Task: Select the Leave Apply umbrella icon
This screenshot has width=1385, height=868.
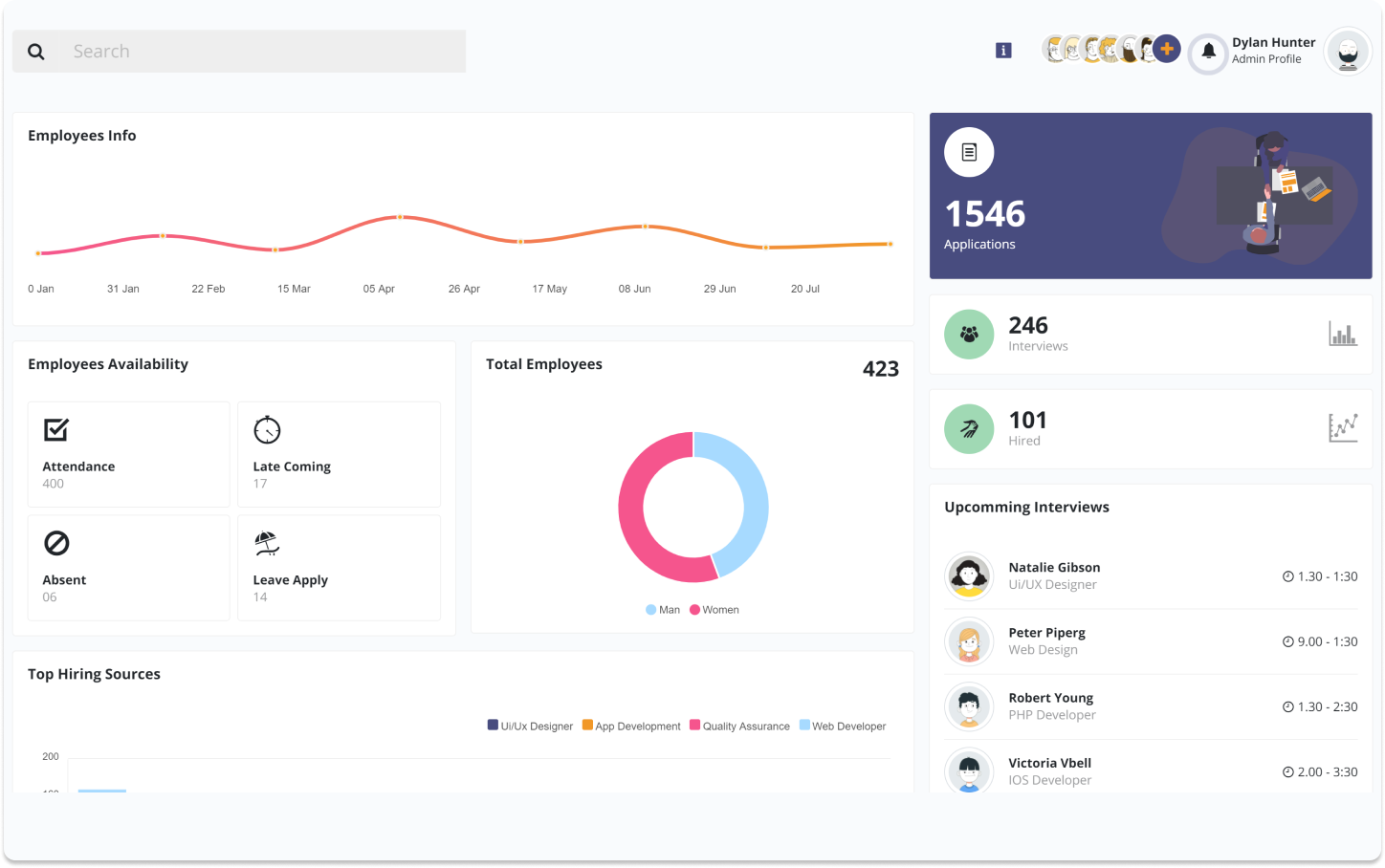Action: (x=267, y=543)
